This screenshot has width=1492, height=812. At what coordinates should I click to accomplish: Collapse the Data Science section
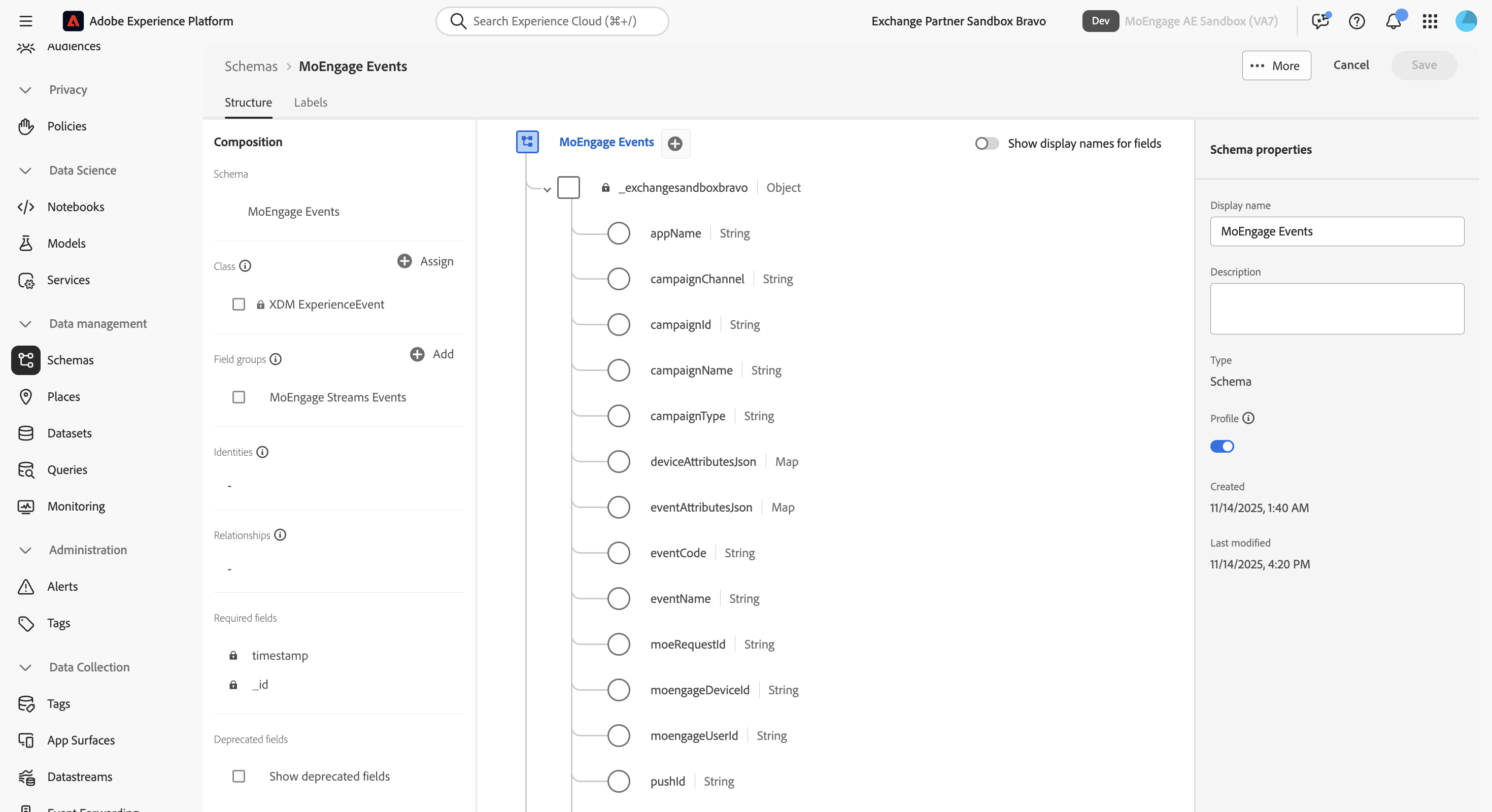tap(25, 171)
